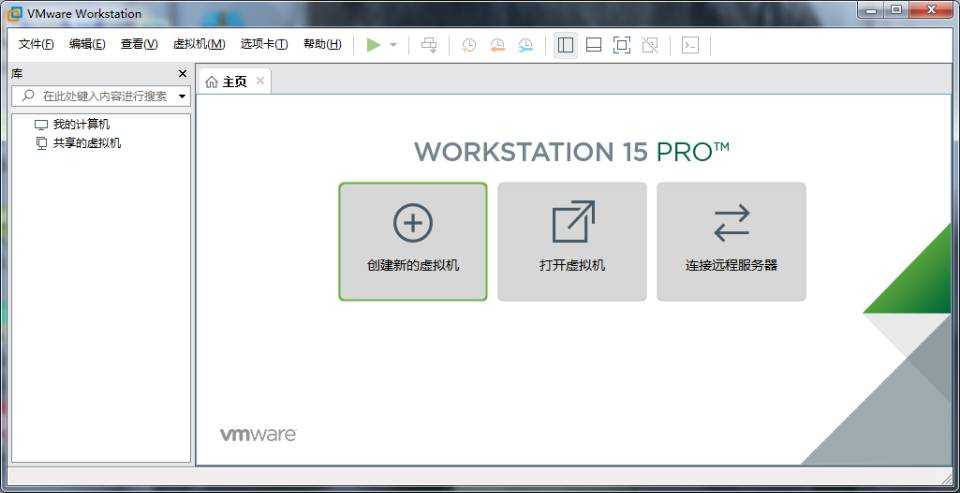Maximize the VMware Workstation window

point(896,10)
